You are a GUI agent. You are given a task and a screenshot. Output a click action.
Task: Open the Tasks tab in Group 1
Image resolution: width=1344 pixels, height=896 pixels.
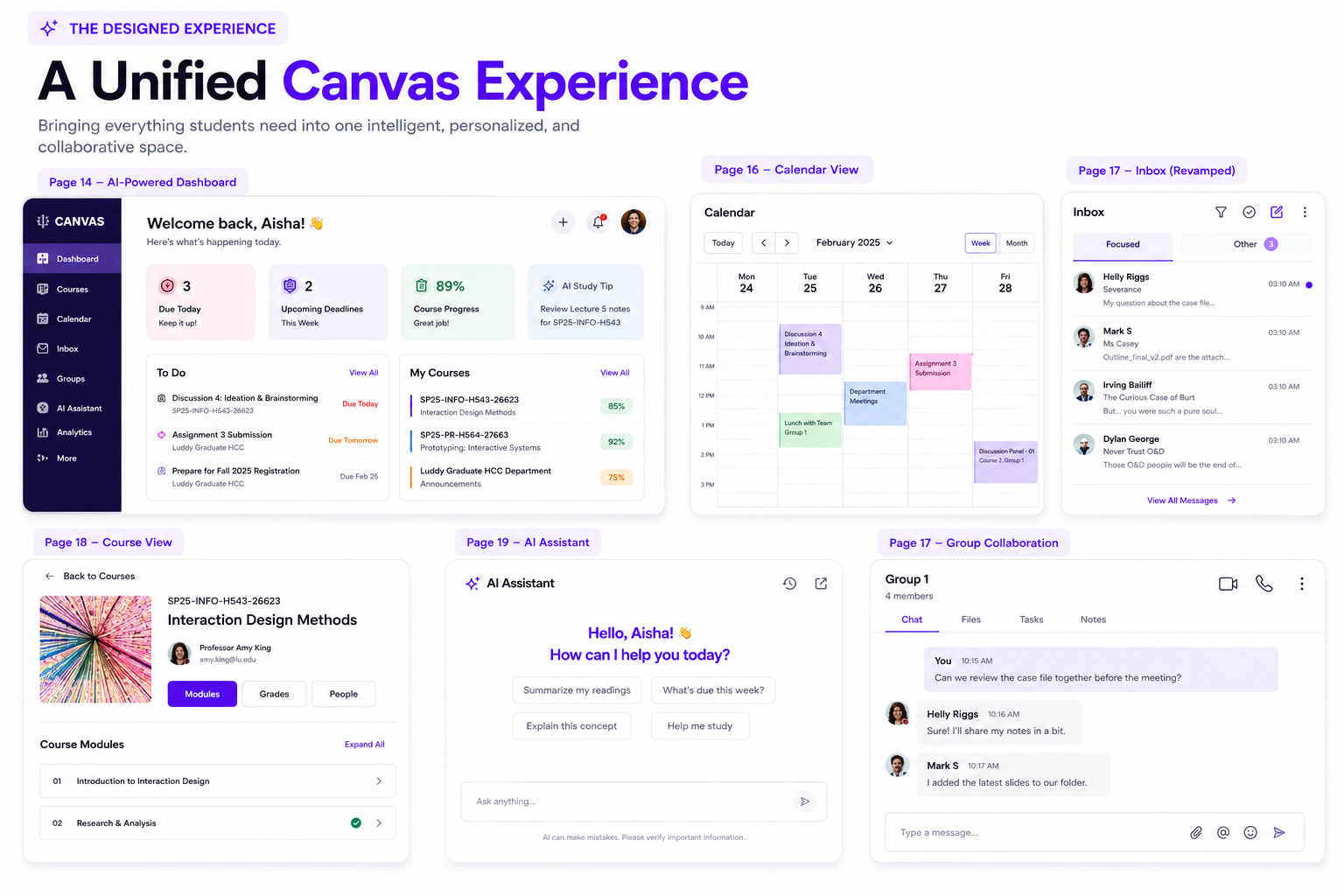tap(1032, 619)
